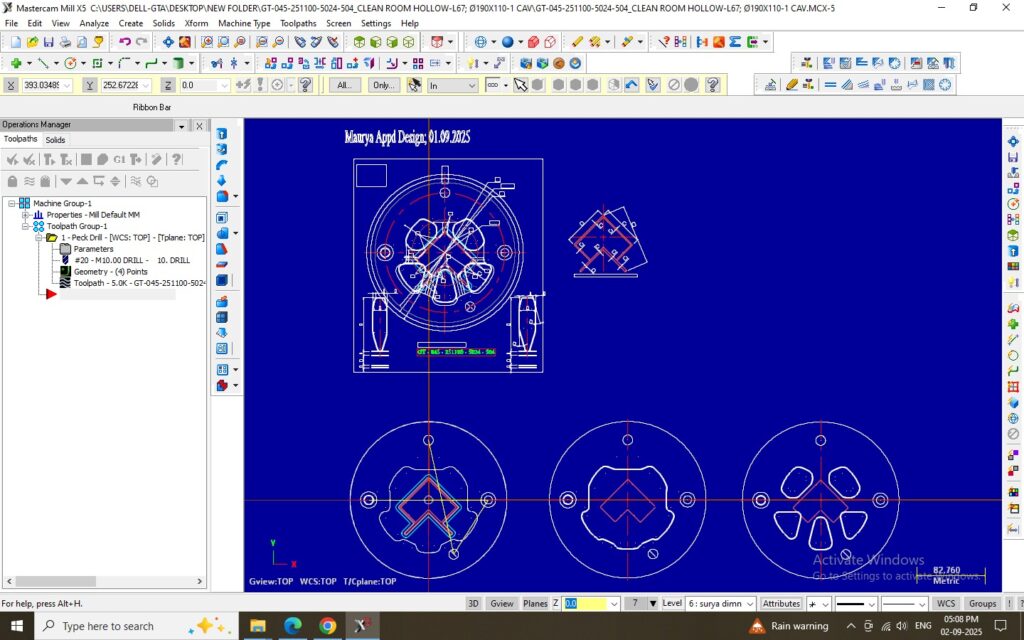Click the Toggle locking on selected operations icon
Viewport: 1024px width, 640px height.
(13, 181)
